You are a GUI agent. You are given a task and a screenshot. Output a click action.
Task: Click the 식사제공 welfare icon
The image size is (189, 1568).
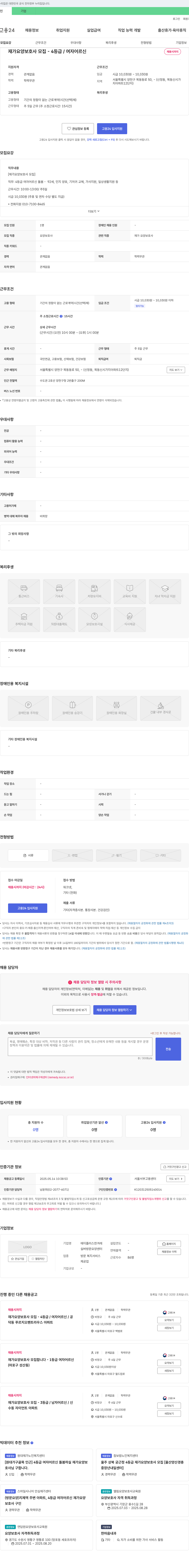tap(130, 620)
